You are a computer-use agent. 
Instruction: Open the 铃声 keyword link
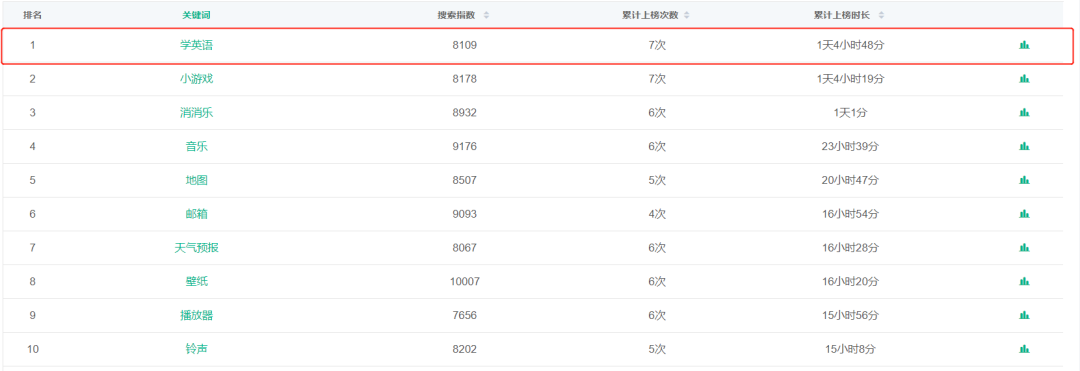tap(197, 348)
